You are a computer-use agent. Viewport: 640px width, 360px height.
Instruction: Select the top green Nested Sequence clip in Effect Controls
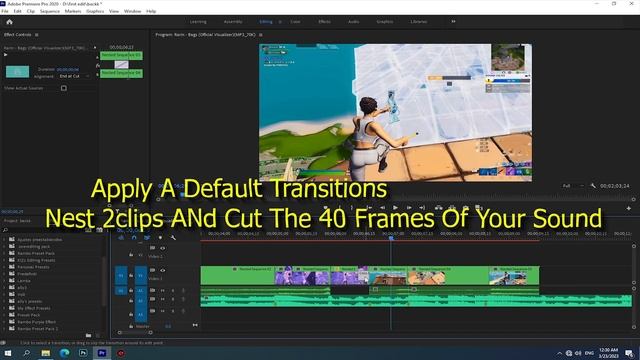[121, 56]
